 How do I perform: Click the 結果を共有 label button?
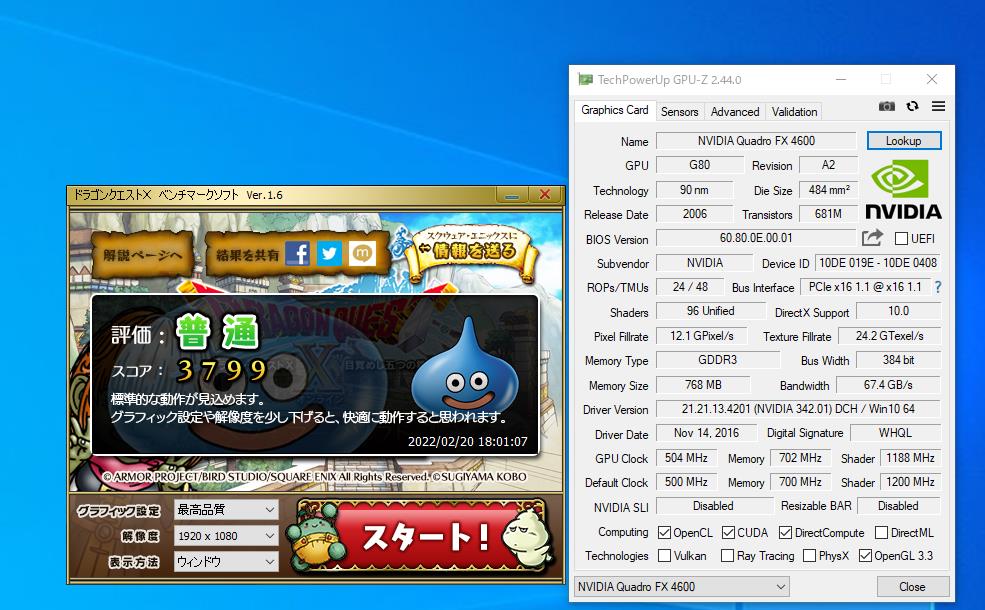[247, 255]
